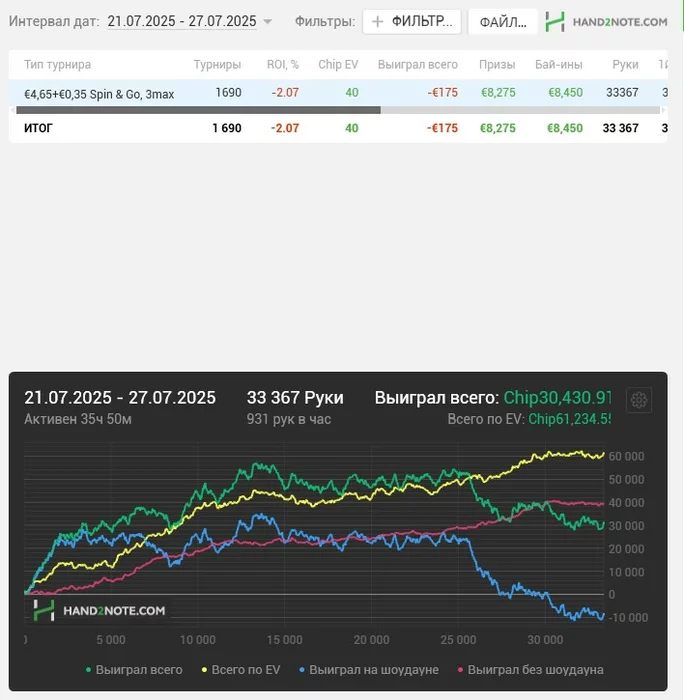The width and height of the screenshot is (684, 700).
Task: Sort by the "Chip EV" column header
Action: 338,64
